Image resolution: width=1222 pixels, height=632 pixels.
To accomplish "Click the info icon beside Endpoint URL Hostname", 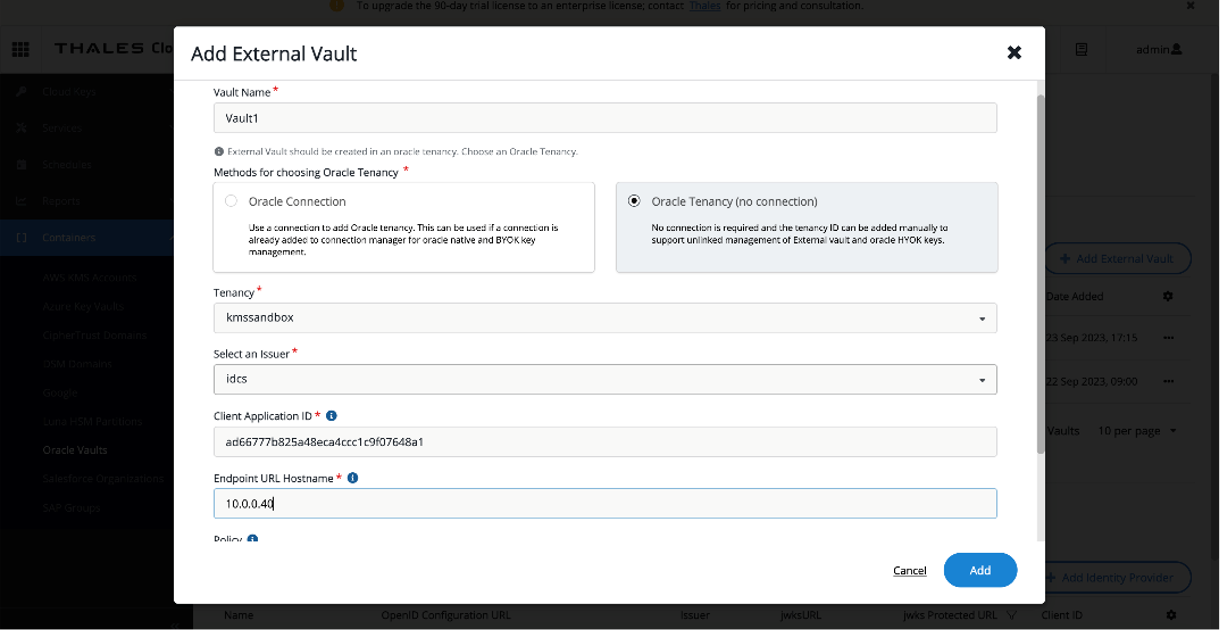I will tap(351, 478).
